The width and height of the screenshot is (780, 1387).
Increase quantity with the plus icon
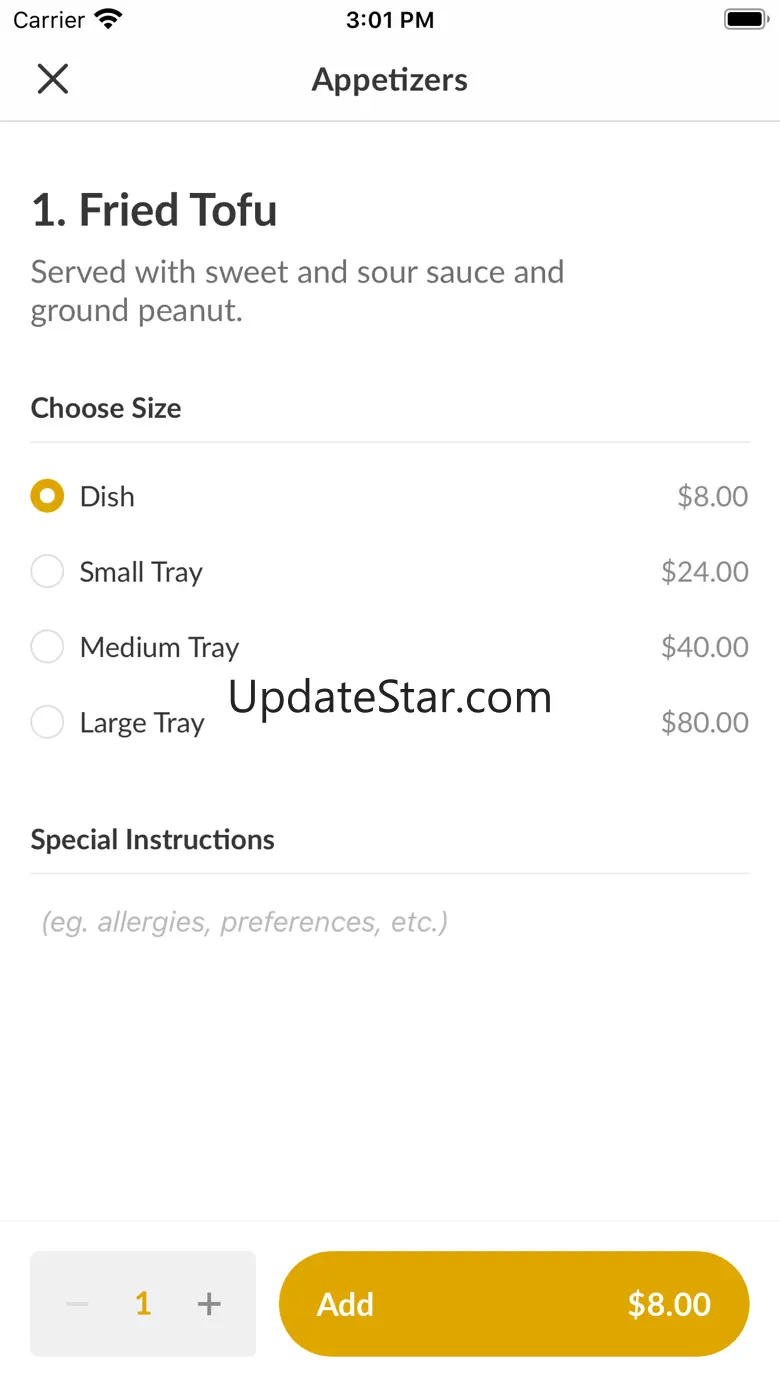click(x=208, y=1304)
